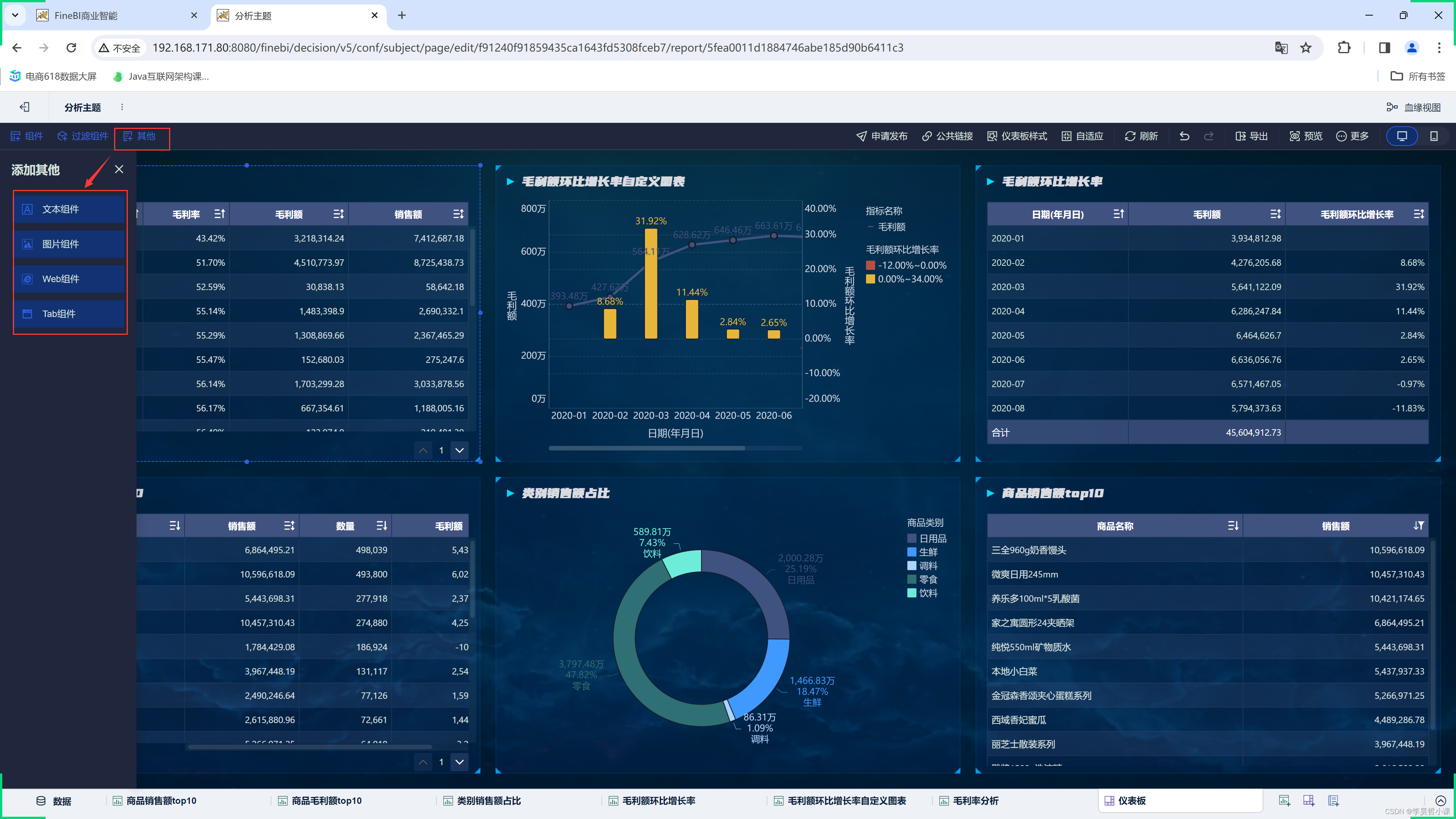Click 三全960g奶香馒头 product row
The width and height of the screenshot is (1456, 819).
pyautogui.click(x=1207, y=550)
